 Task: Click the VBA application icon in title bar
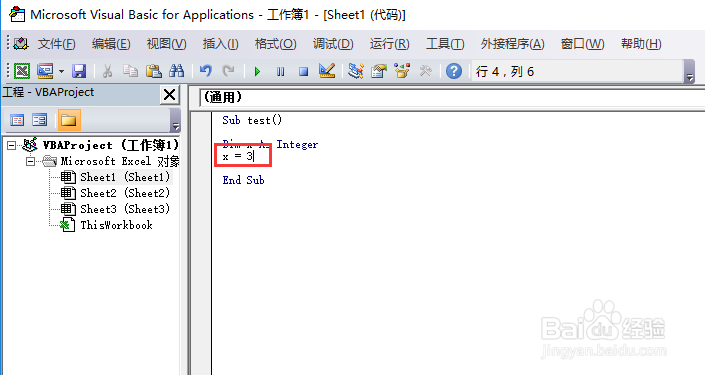(17, 14)
